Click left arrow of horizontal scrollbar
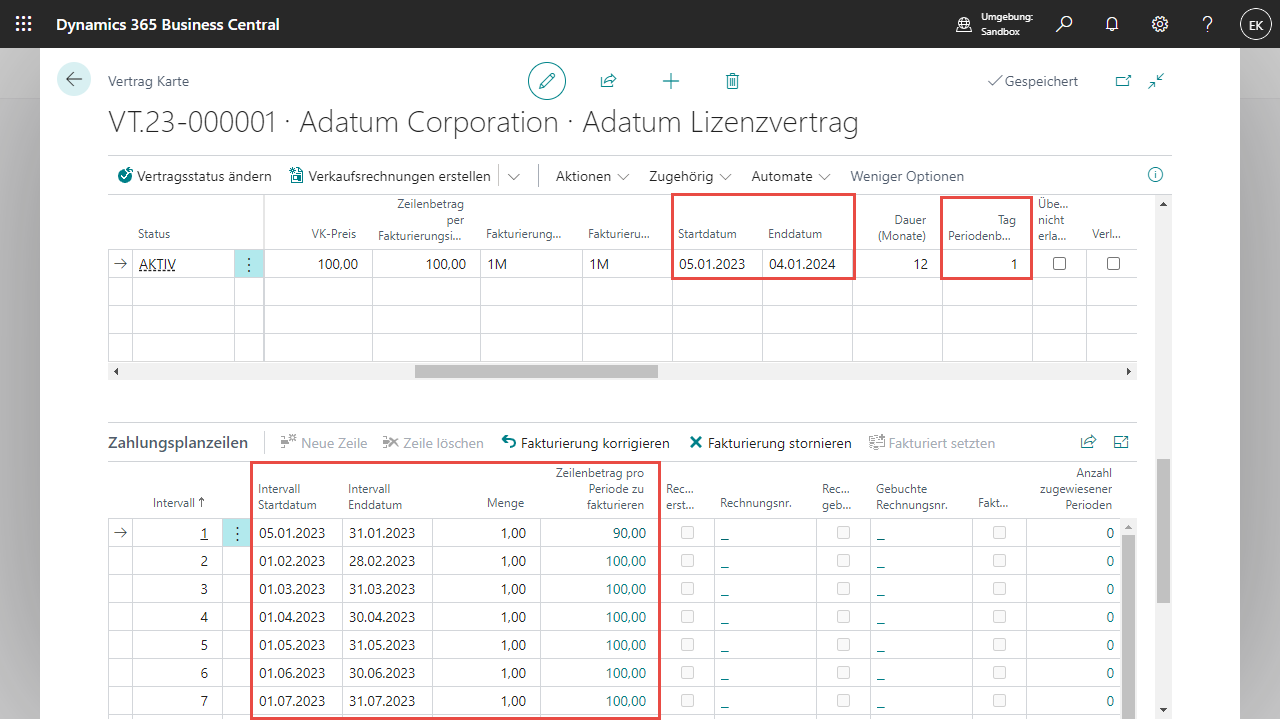Screen dimensions: 1280x720 (x=115, y=371)
